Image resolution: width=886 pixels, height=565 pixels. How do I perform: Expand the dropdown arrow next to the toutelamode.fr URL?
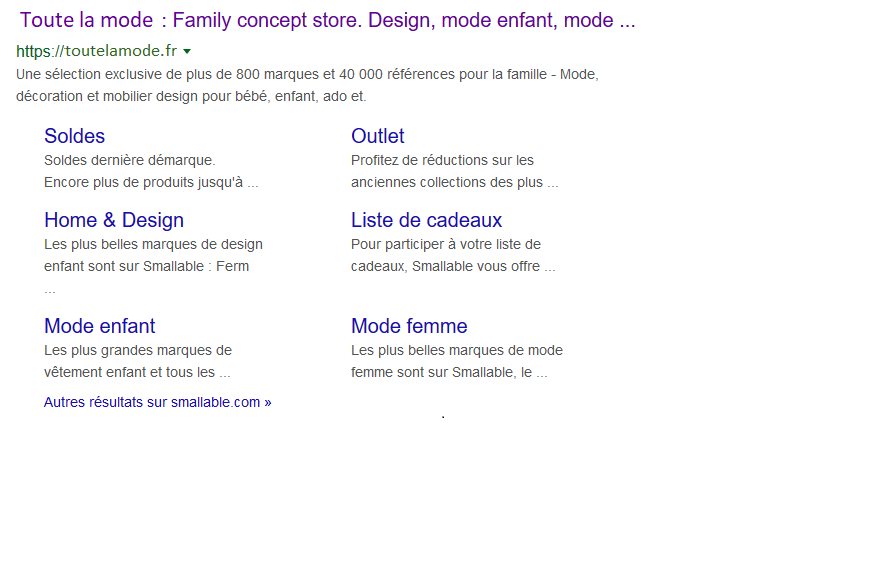187,51
